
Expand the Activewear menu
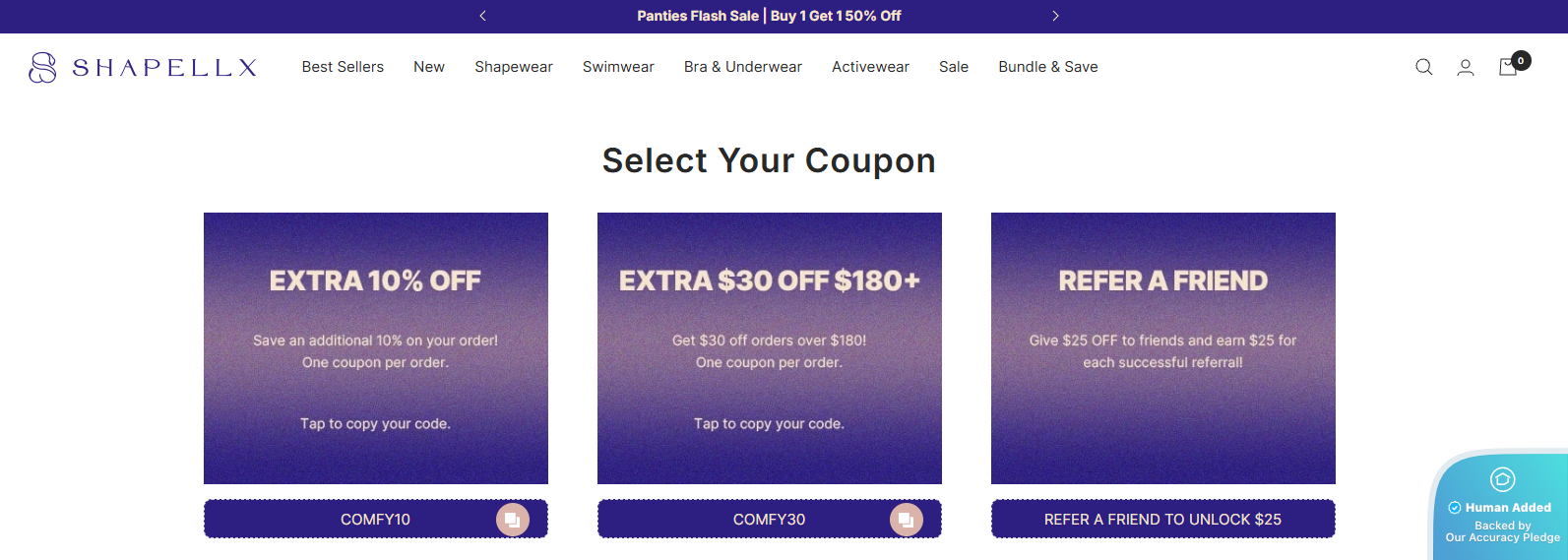[x=870, y=67]
